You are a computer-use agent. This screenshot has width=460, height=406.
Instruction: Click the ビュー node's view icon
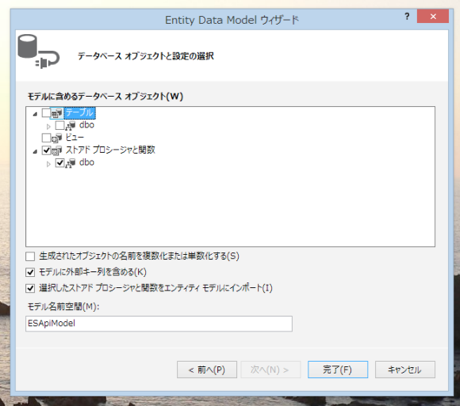[57, 138]
